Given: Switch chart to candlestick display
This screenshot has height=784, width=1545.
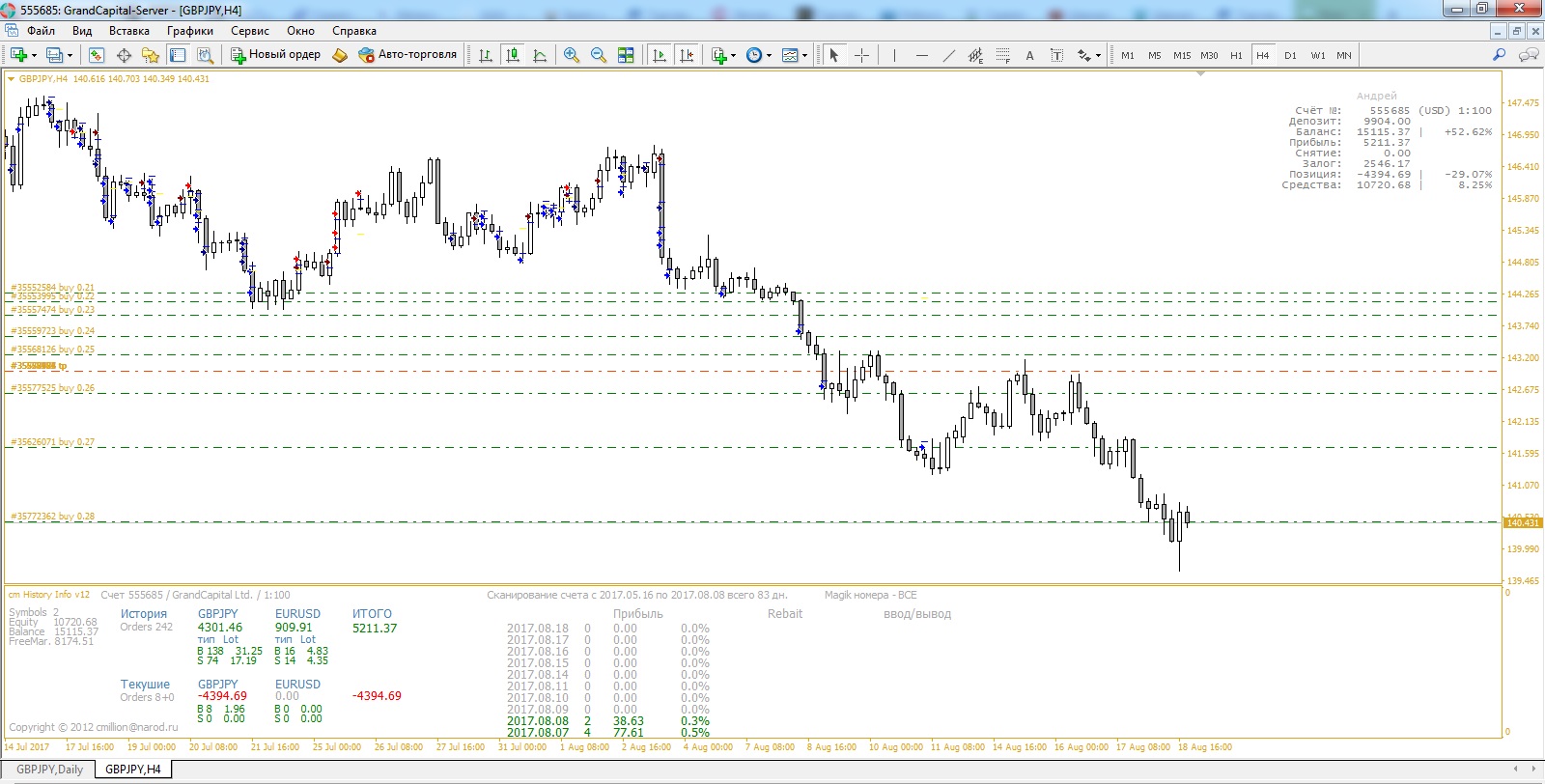Looking at the screenshot, I should 513,55.
